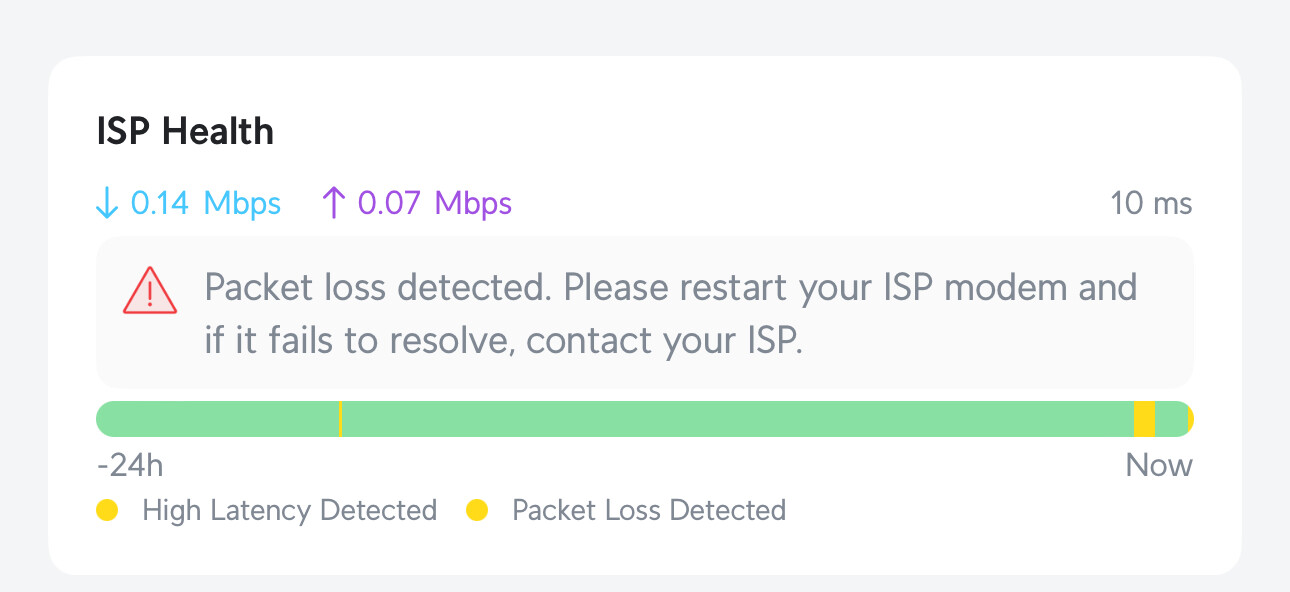Click the ISP Health heading

coord(185,131)
